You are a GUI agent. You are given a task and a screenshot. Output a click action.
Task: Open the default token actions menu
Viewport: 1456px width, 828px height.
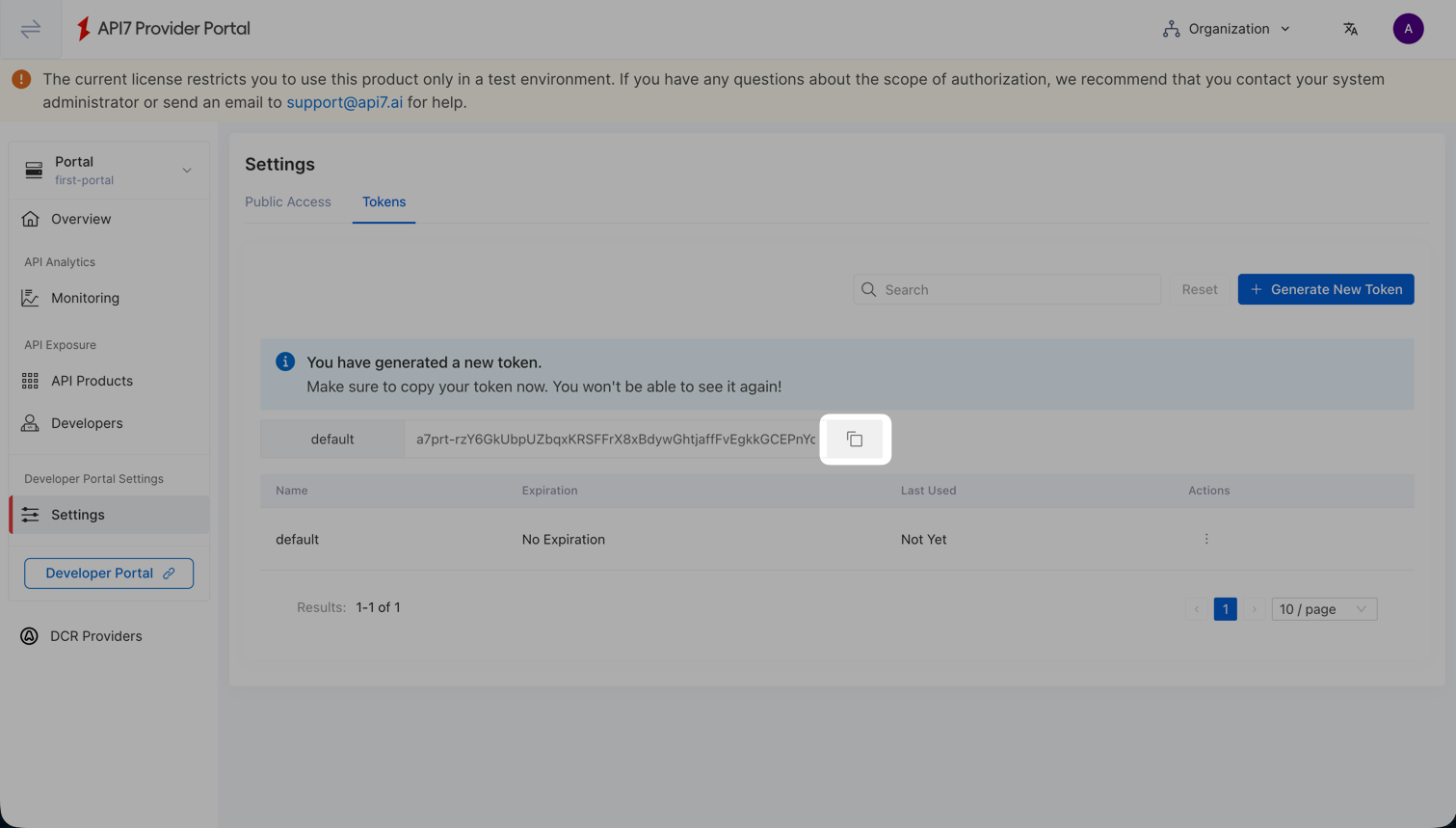click(x=1205, y=540)
